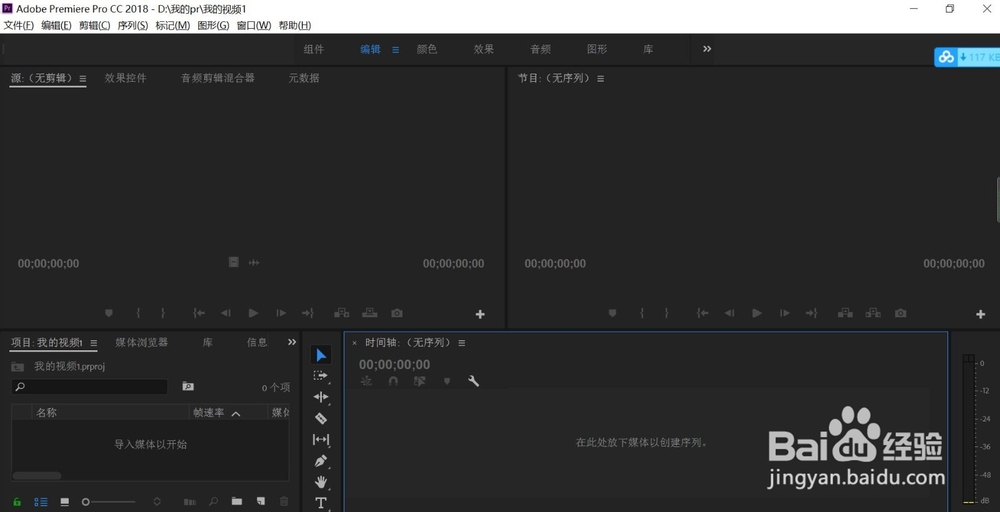The height and width of the screenshot is (512, 1000).
Task: Select the Hand tool
Action: point(321,481)
